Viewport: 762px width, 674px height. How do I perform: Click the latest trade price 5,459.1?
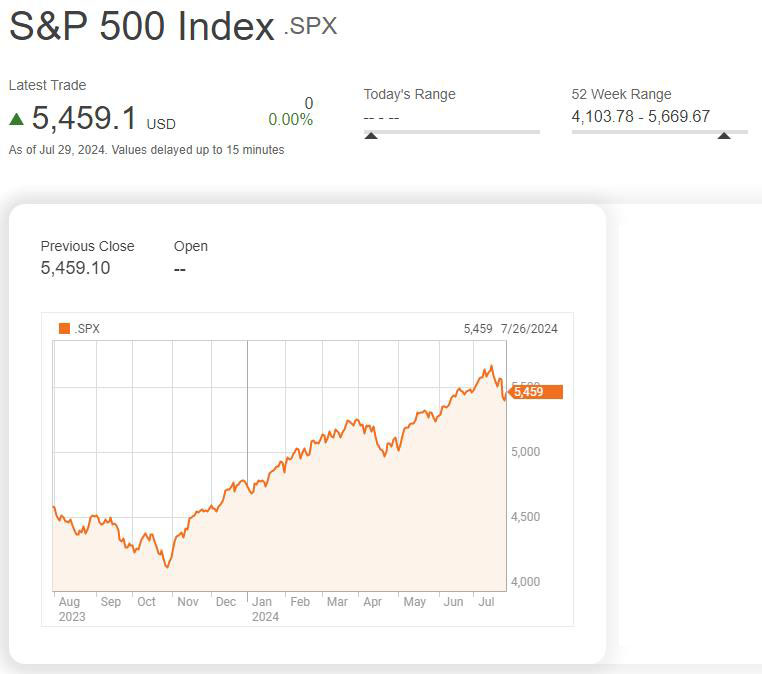click(x=84, y=119)
